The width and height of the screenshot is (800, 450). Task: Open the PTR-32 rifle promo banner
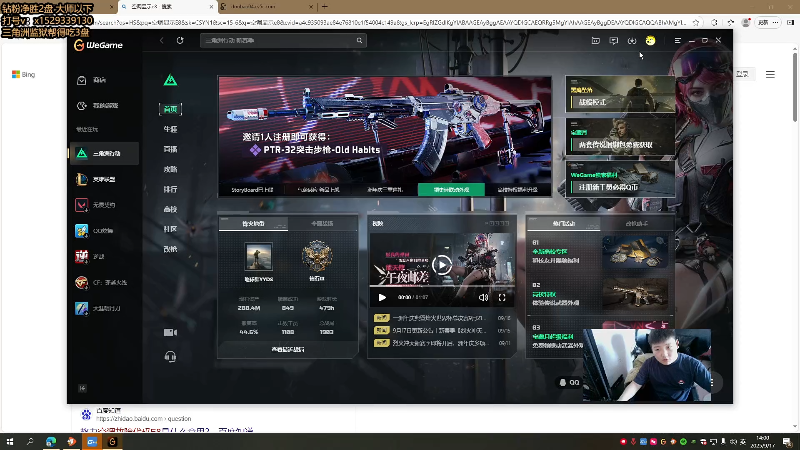(385, 130)
